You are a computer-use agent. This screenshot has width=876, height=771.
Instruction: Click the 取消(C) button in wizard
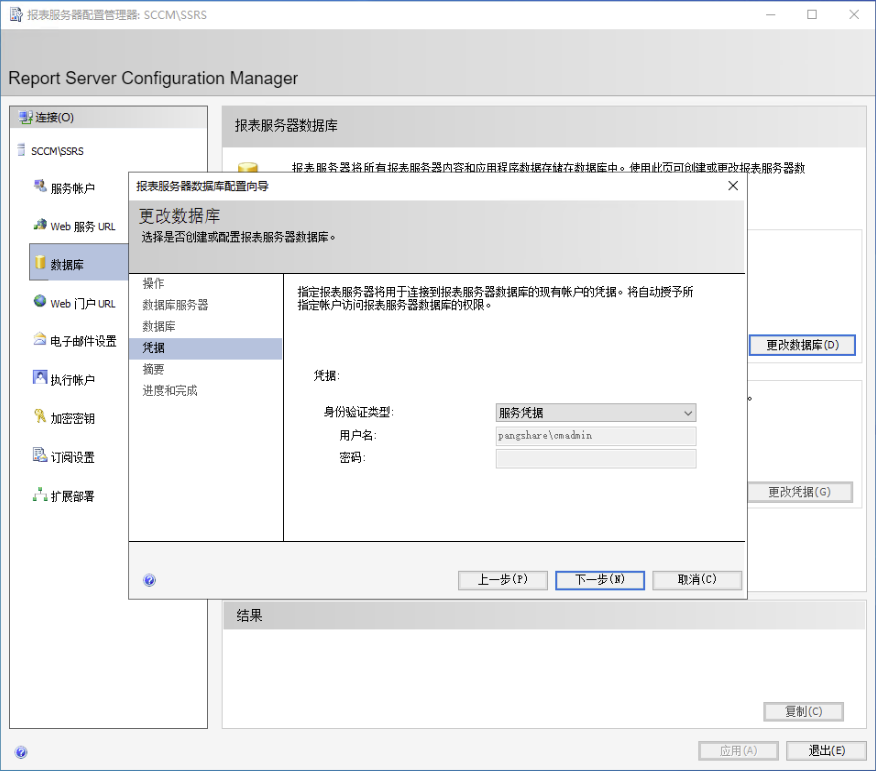click(x=697, y=579)
